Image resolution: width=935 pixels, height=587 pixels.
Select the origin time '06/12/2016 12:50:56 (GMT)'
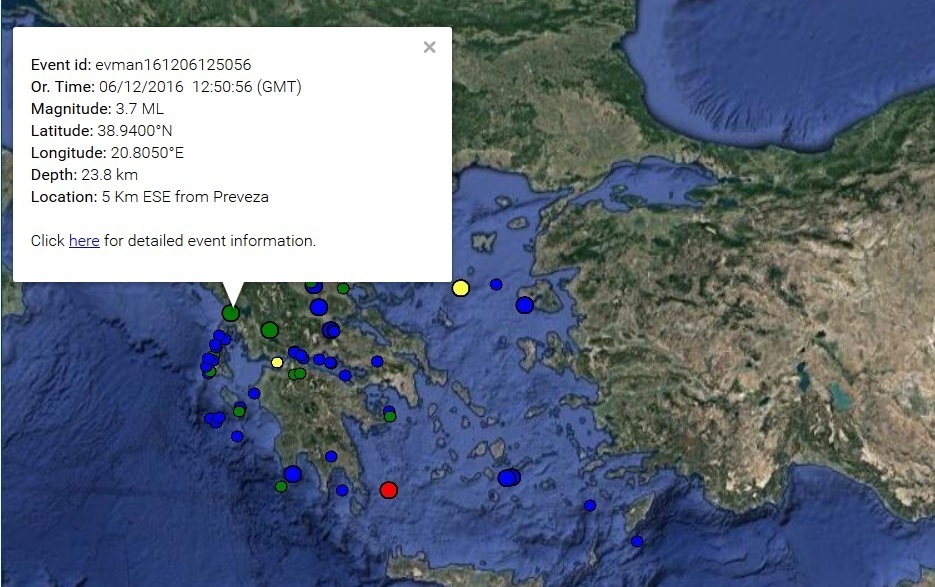click(200, 86)
